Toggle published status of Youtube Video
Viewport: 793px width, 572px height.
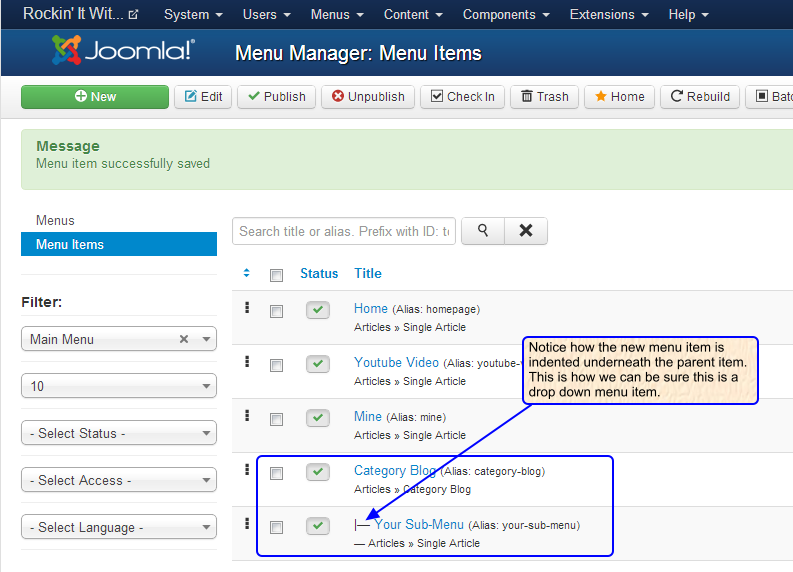[318, 364]
